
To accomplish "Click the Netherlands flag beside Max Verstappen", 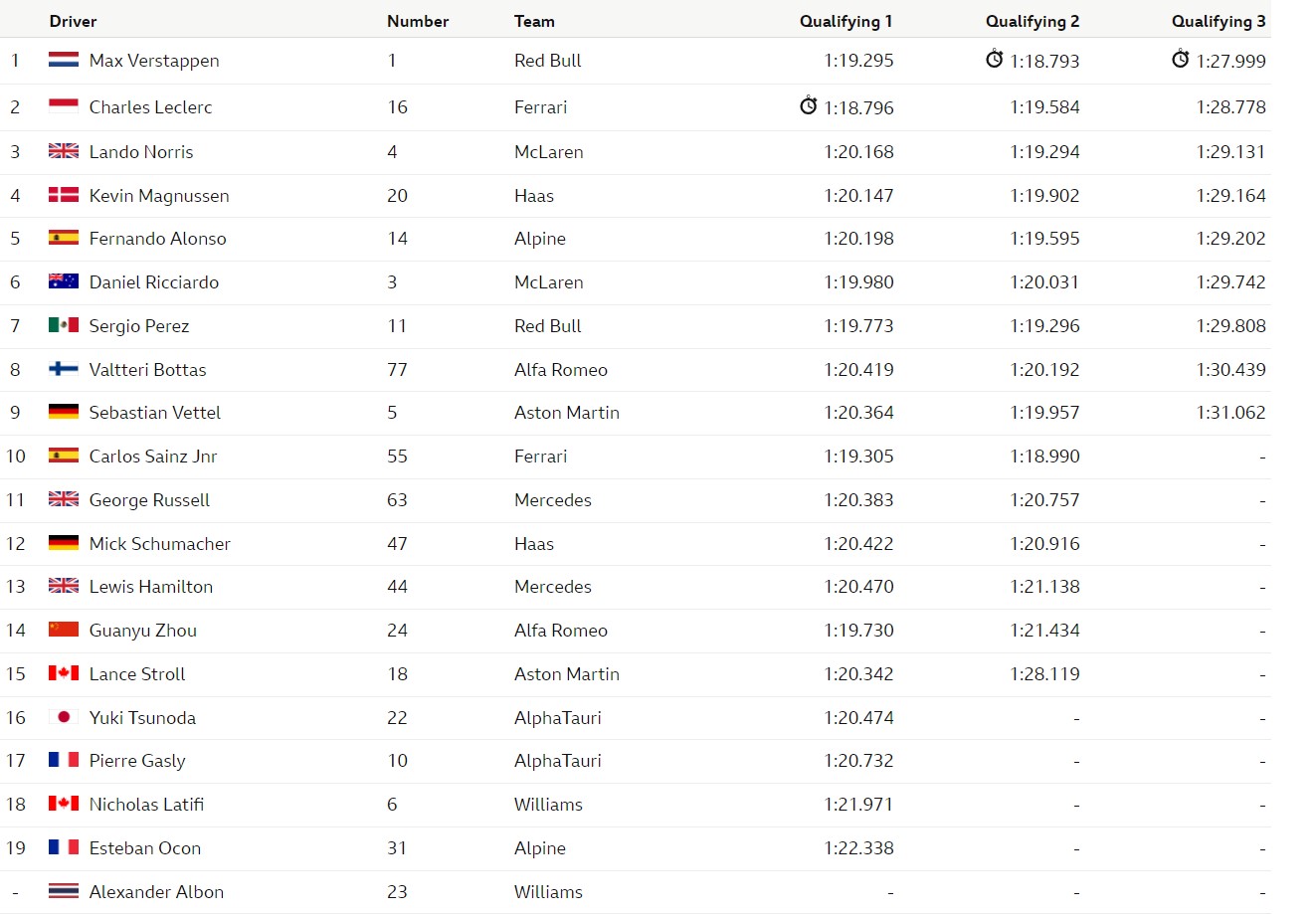I will coord(64,60).
